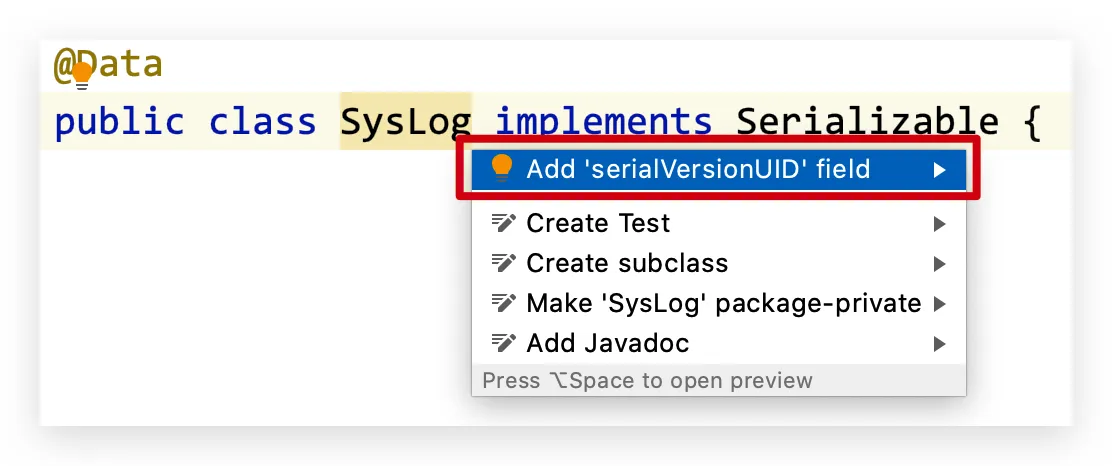Viewport: 1112px width, 466px height.
Task: Click 'Press ⌥Space to open preview' hint
Action: coord(647,380)
